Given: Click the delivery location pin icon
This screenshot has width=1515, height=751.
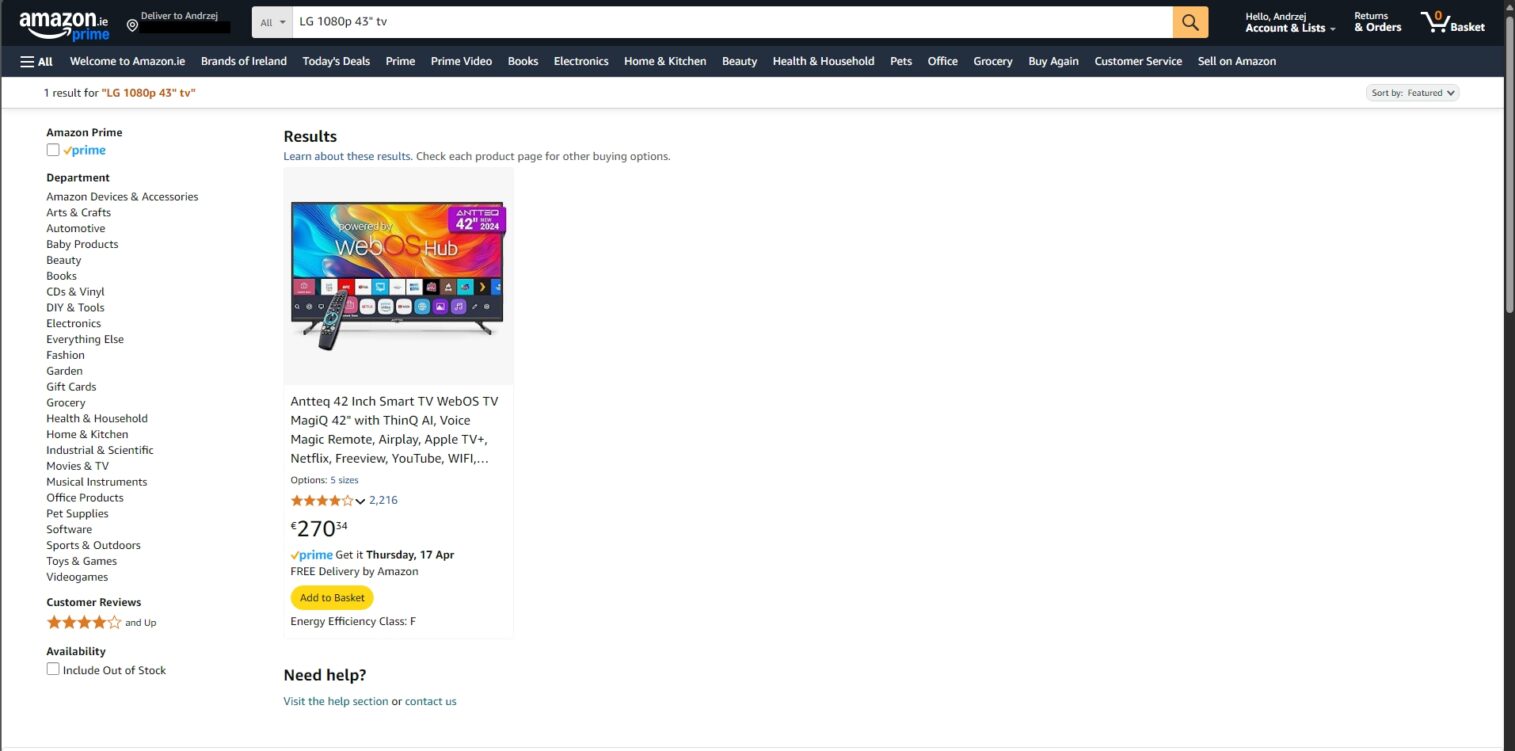Looking at the screenshot, I should [x=132, y=25].
